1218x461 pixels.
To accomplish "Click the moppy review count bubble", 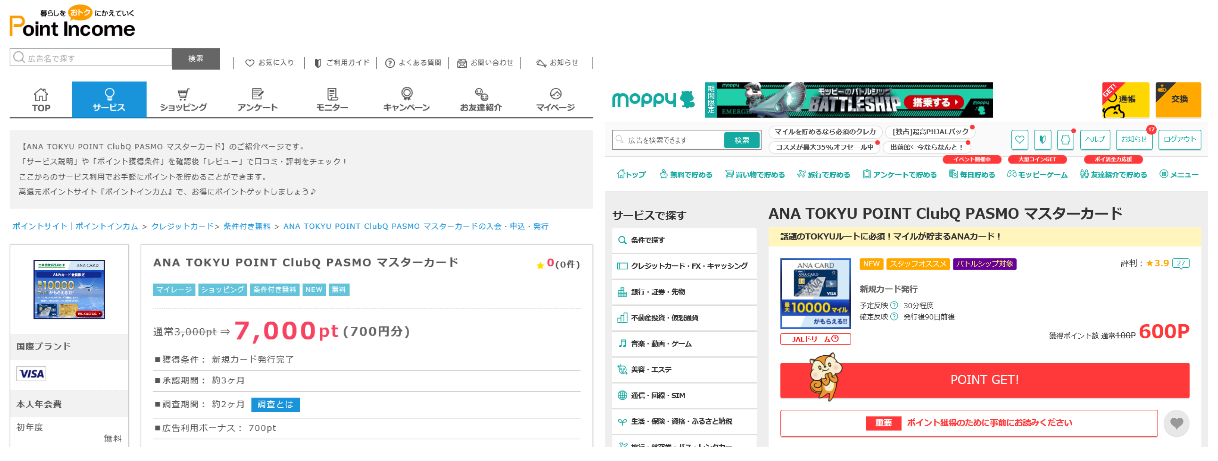I will [x=1181, y=264].
